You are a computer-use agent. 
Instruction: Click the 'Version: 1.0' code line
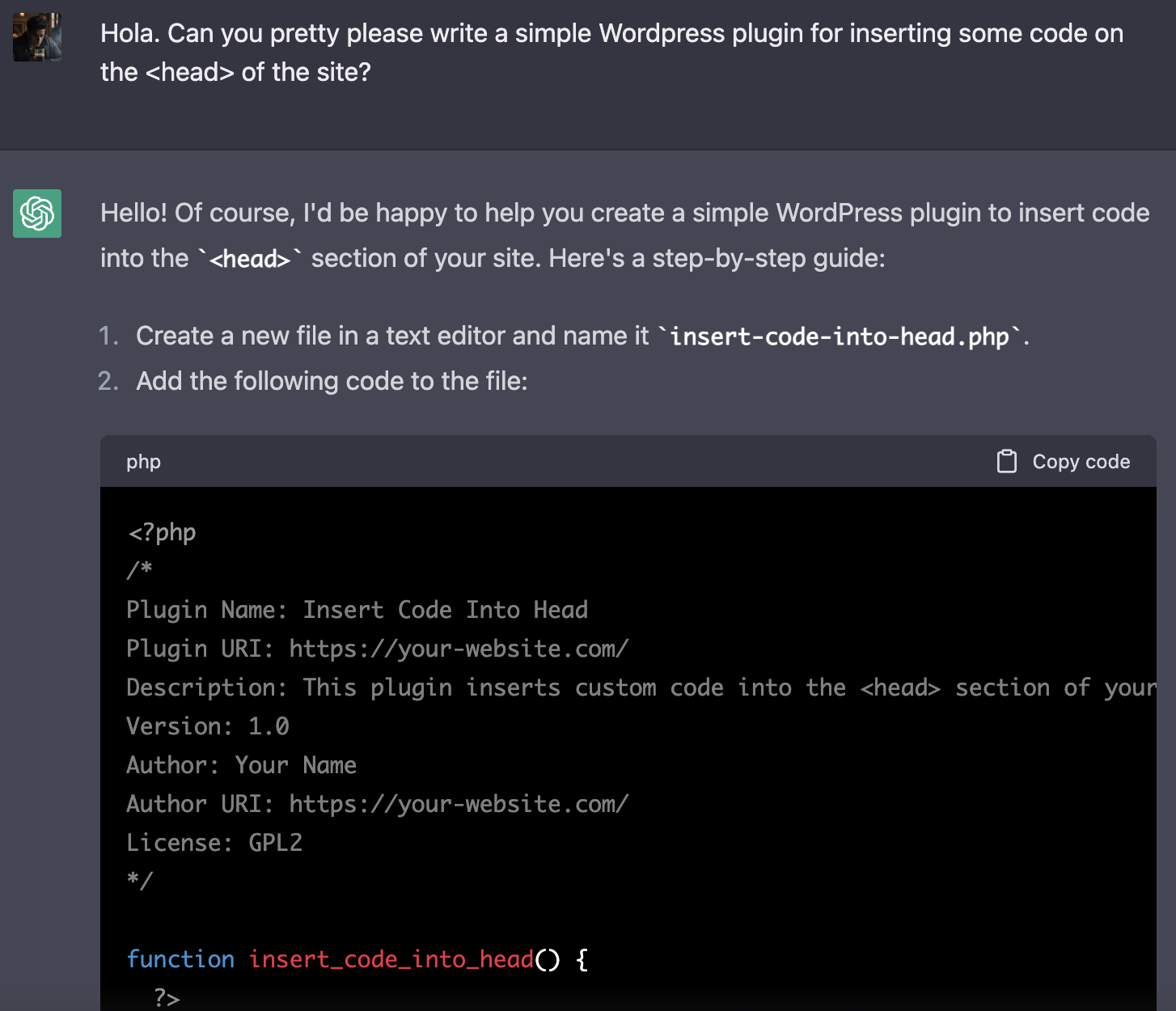coord(208,726)
